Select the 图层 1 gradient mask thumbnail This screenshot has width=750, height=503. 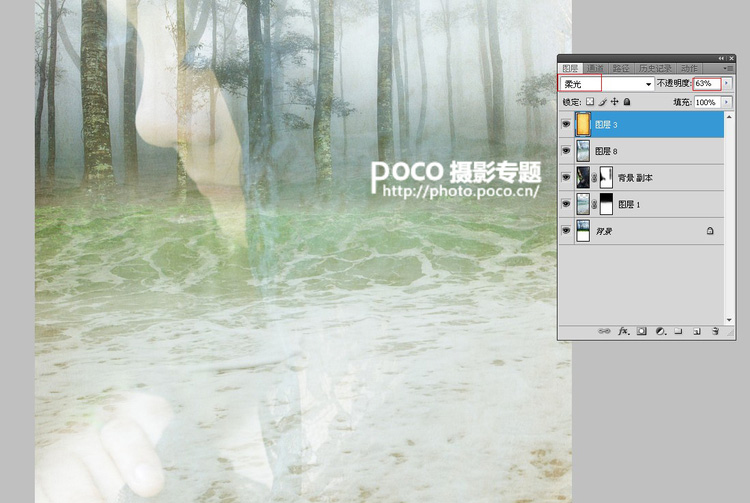(606, 204)
